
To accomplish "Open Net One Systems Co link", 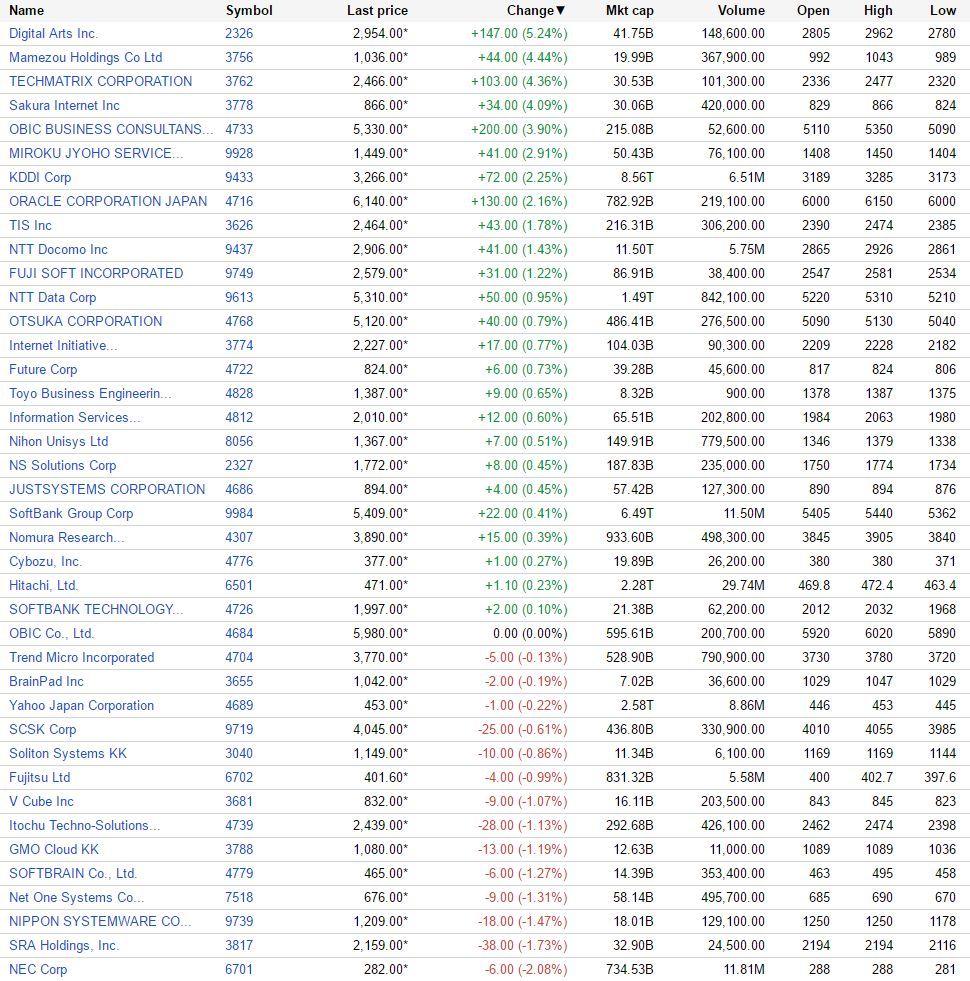I will [x=76, y=897].
